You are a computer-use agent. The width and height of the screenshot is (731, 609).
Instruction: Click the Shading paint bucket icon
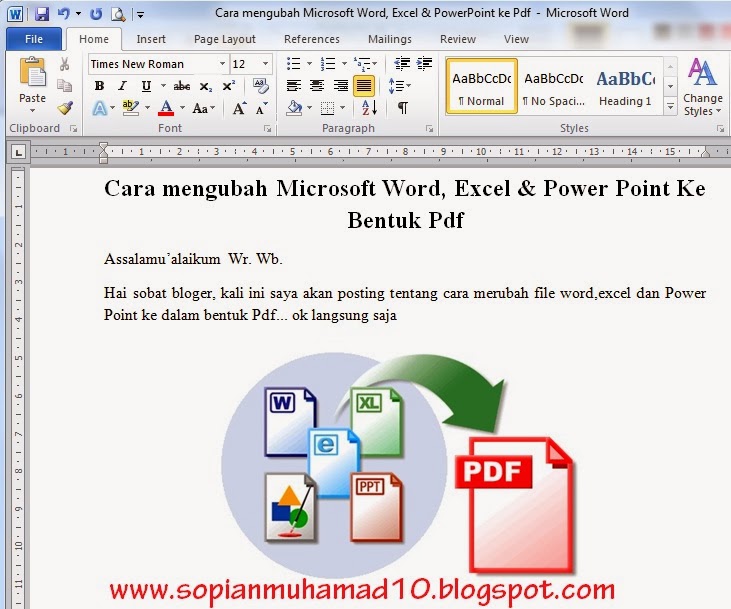295,108
